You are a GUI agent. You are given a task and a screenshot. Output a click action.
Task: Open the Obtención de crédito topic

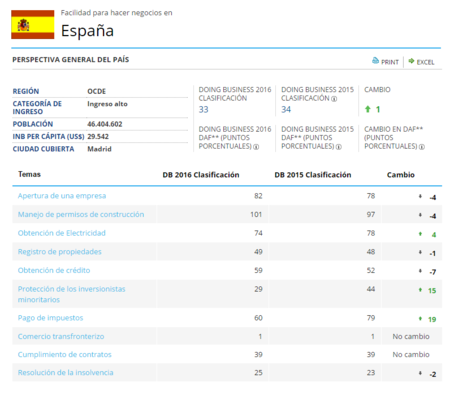(54, 270)
